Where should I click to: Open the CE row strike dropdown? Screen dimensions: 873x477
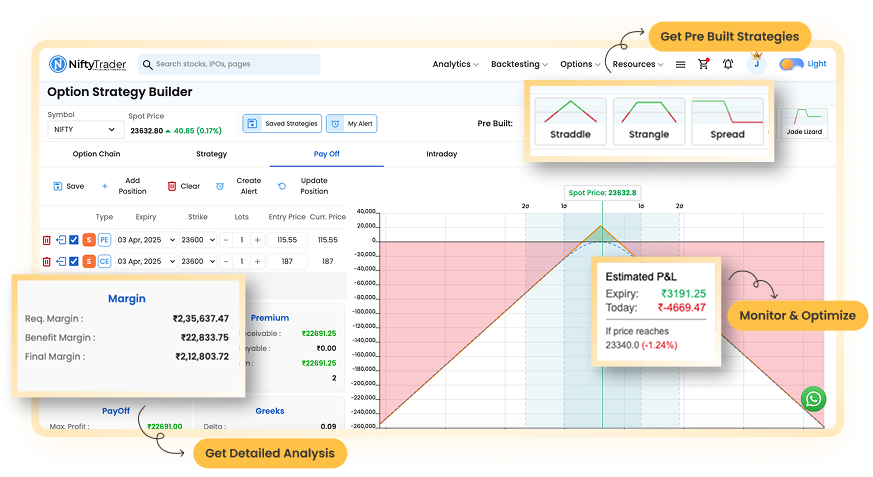pos(196,261)
